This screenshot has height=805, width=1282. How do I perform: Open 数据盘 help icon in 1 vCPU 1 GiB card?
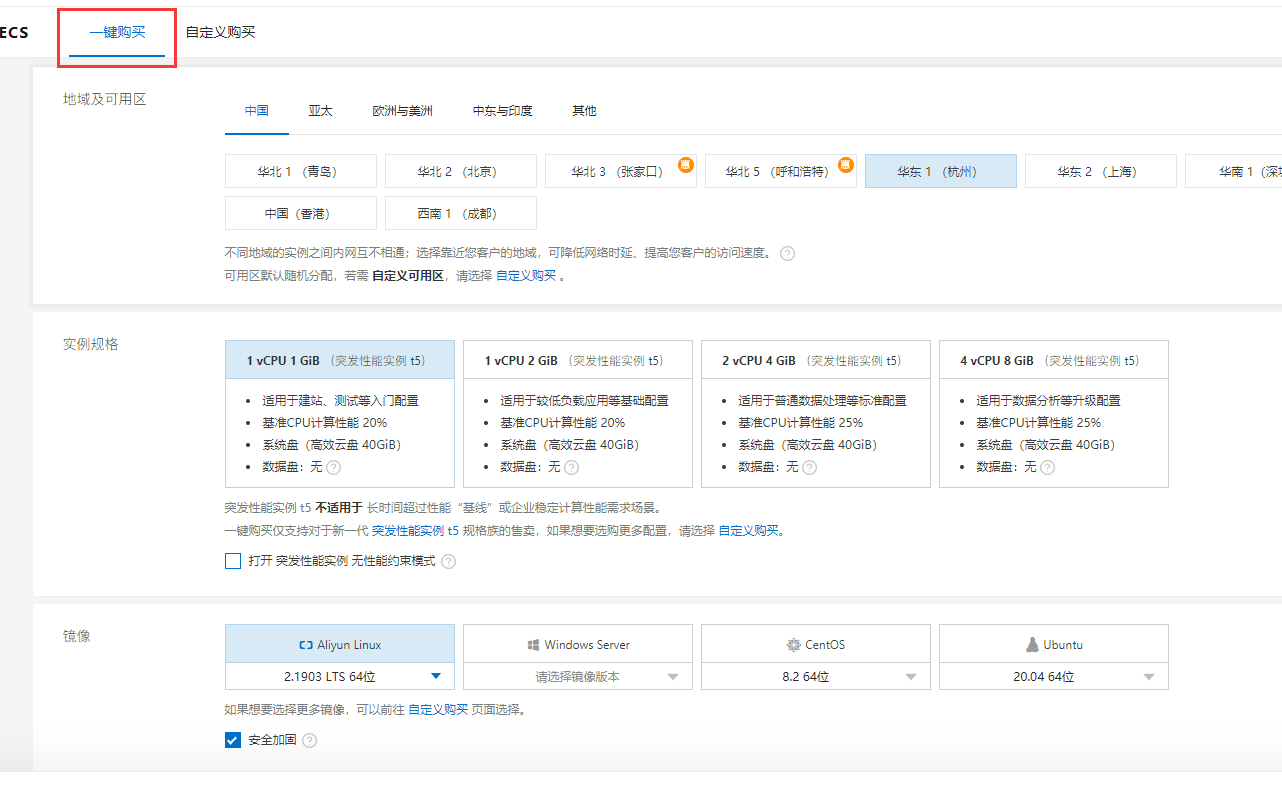(x=333, y=467)
